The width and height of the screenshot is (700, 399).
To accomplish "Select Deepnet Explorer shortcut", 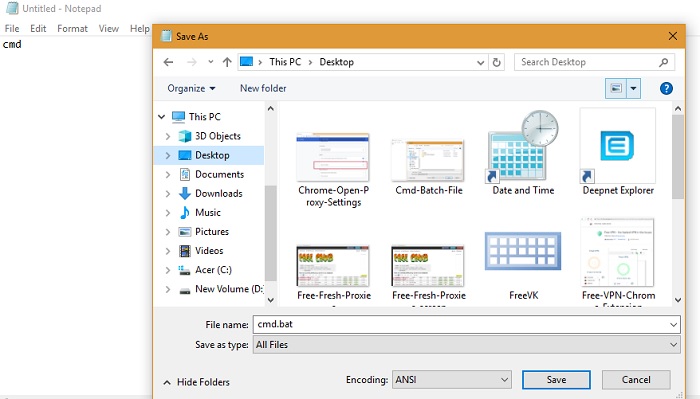I will click(x=618, y=152).
